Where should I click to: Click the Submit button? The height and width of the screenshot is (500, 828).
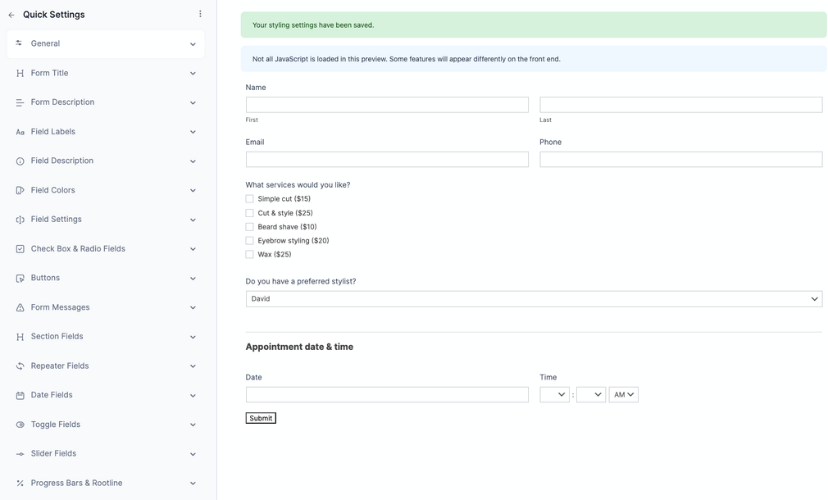coord(261,418)
